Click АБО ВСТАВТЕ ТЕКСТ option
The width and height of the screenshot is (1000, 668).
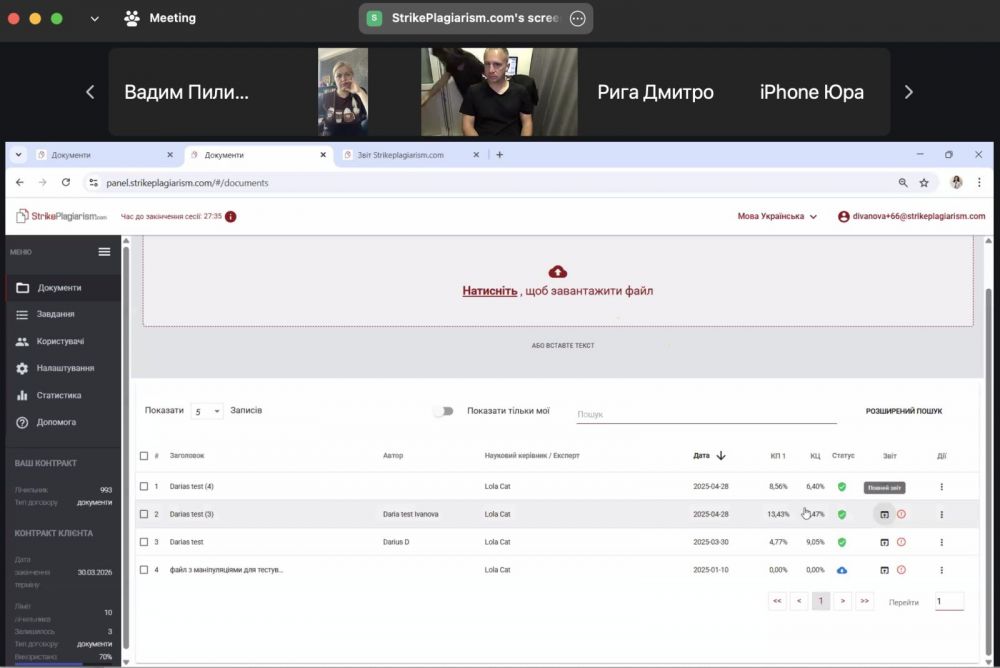(x=562, y=346)
